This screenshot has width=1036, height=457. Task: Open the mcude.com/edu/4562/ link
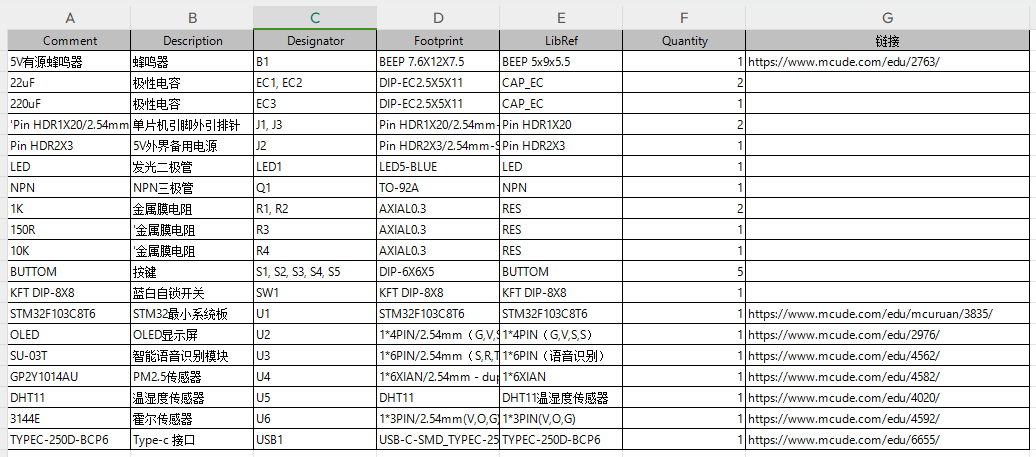point(844,356)
